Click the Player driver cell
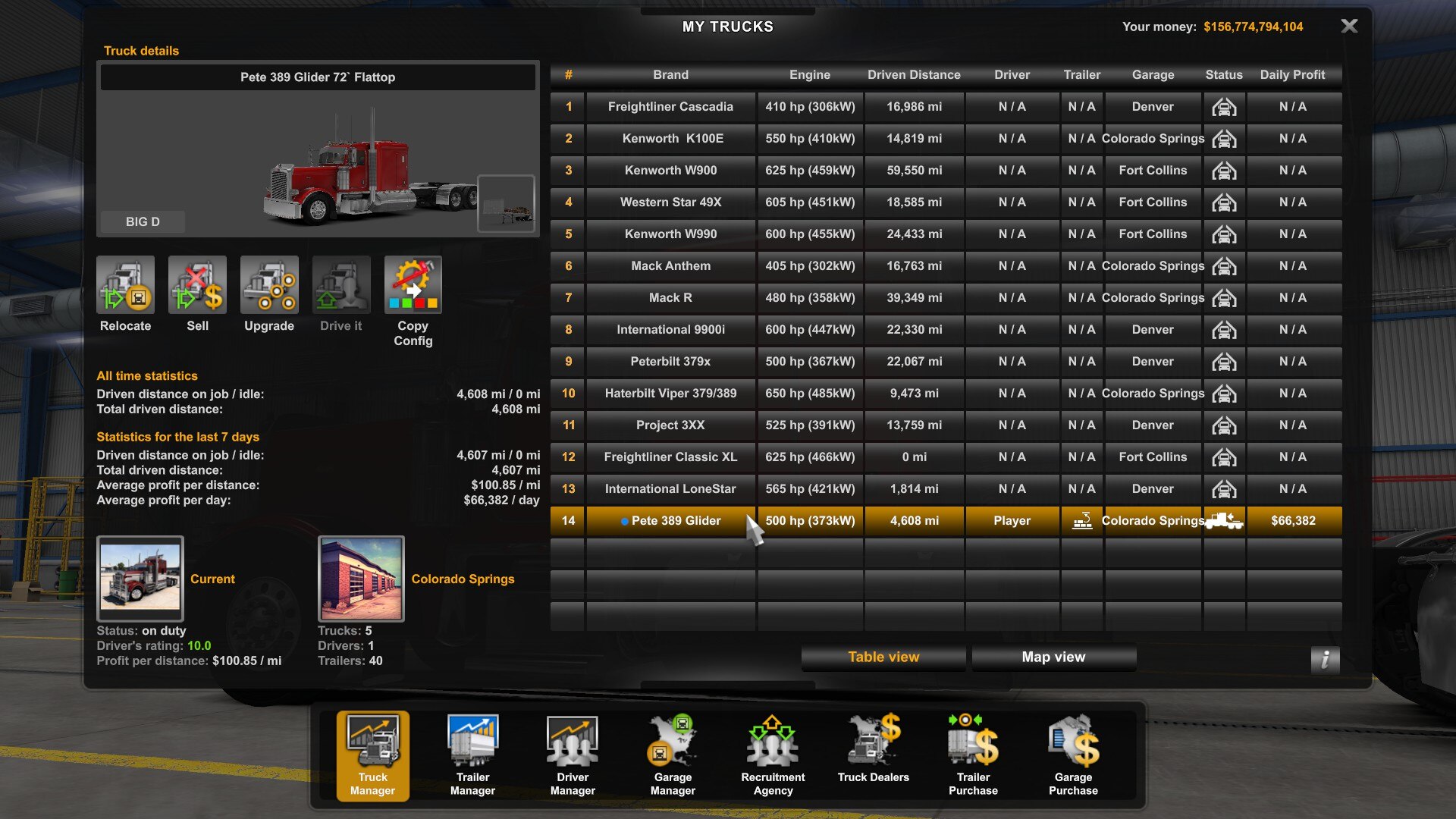The height and width of the screenshot is (819, 1456). [x=1012, y=521]
